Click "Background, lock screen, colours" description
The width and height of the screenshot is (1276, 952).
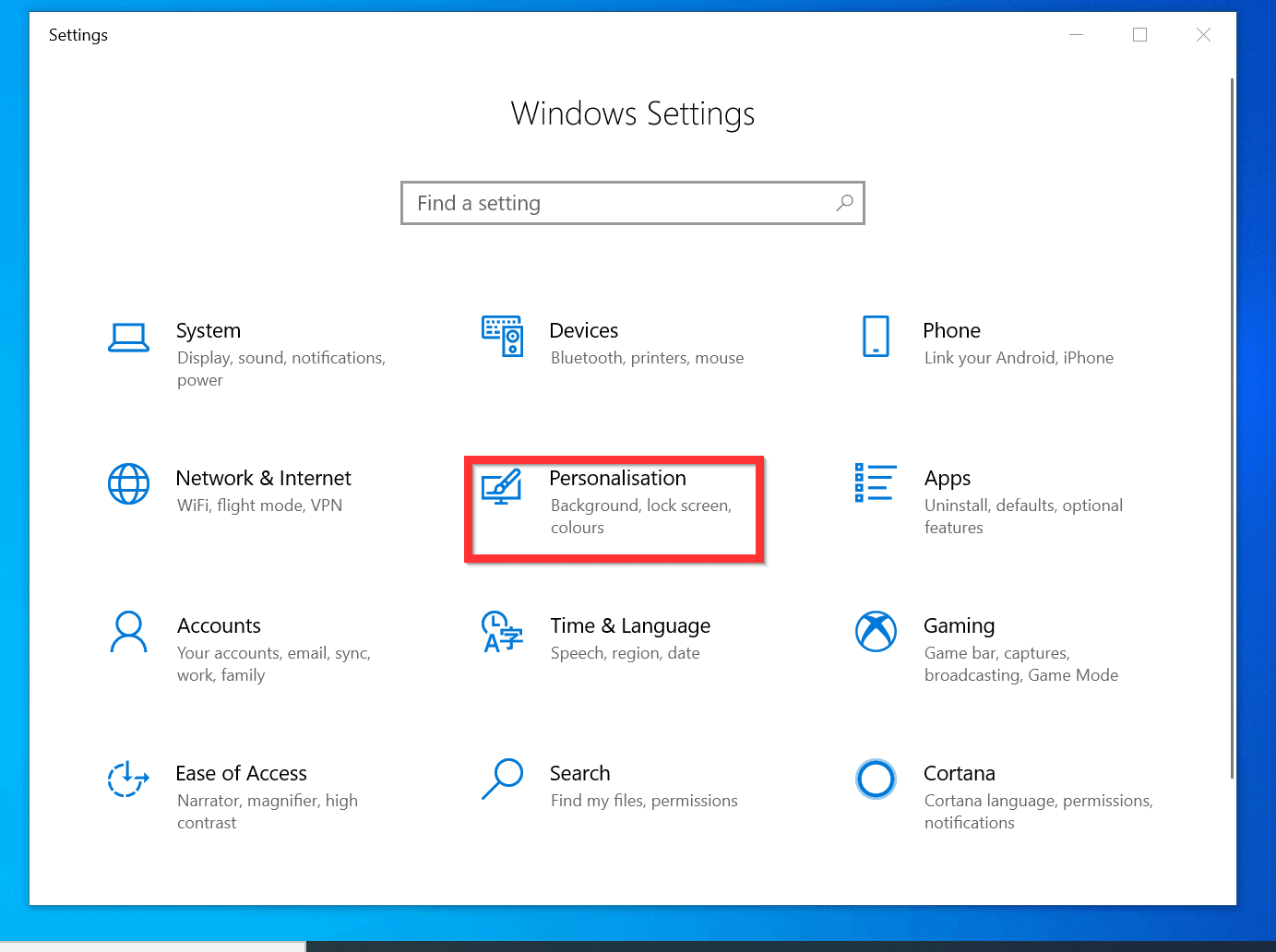[x=641, y=517]
